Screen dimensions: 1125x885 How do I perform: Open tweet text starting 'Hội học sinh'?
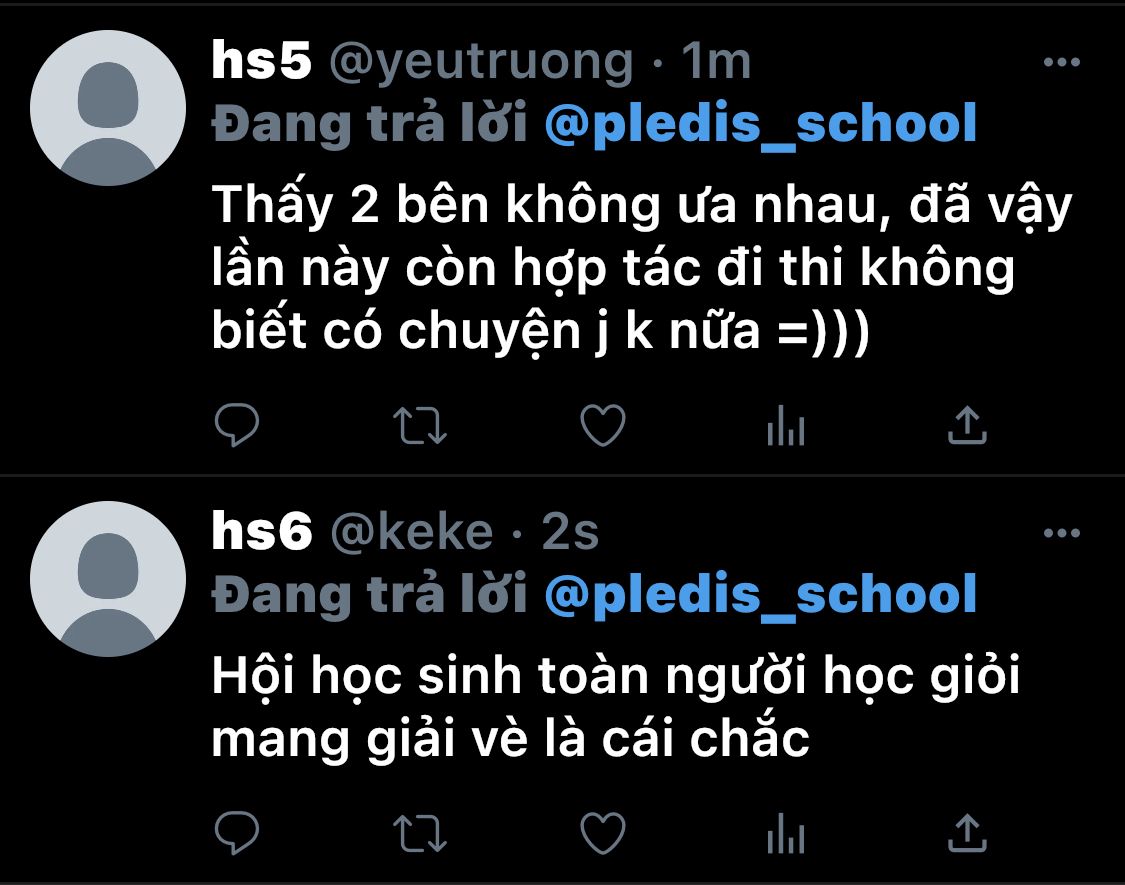(616, 707)
